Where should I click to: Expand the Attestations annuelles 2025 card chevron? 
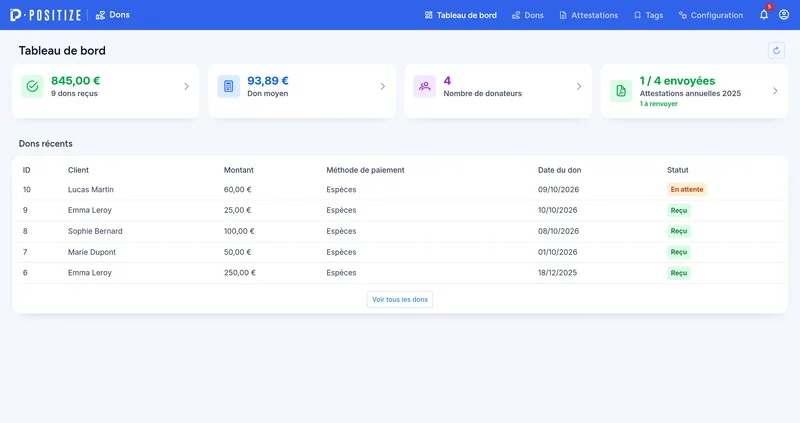tap(775, 91)
